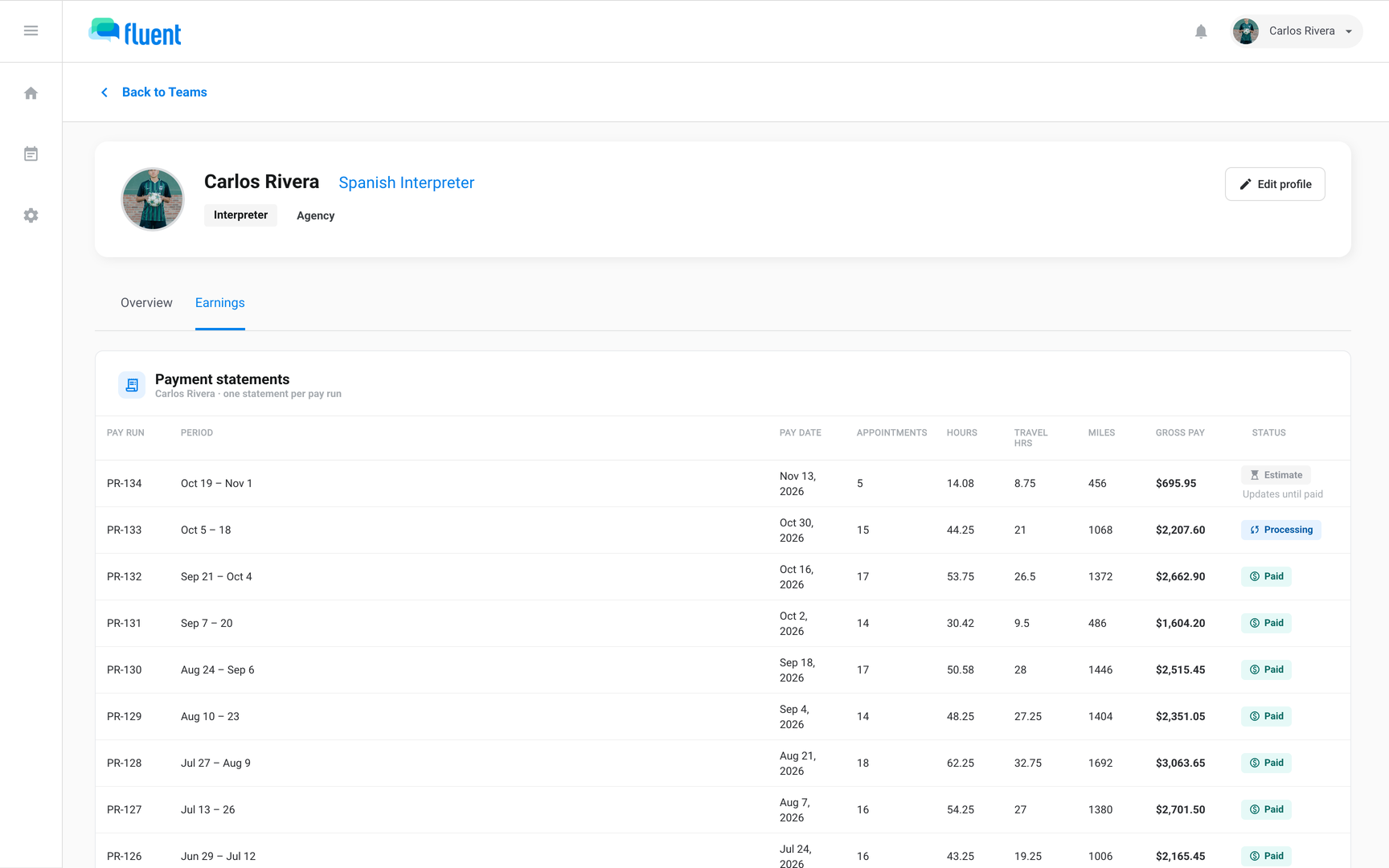Click the back chevron arrow

pyautogui.click(x=104, y=92)
